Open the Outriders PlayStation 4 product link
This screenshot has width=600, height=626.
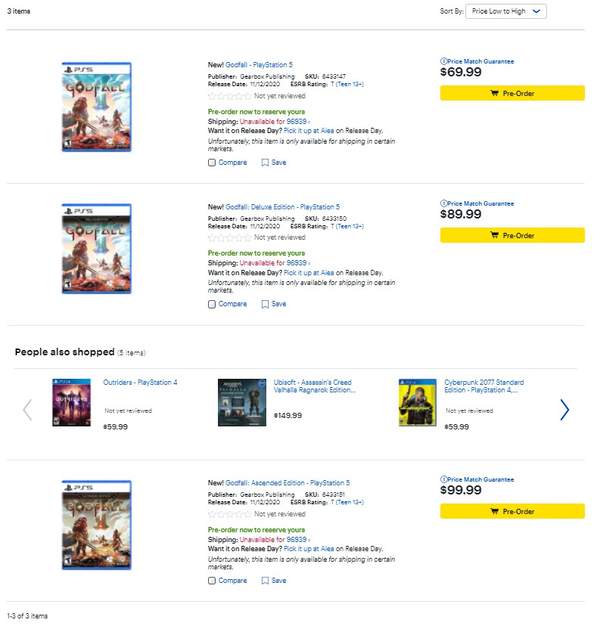click(141, 382)
